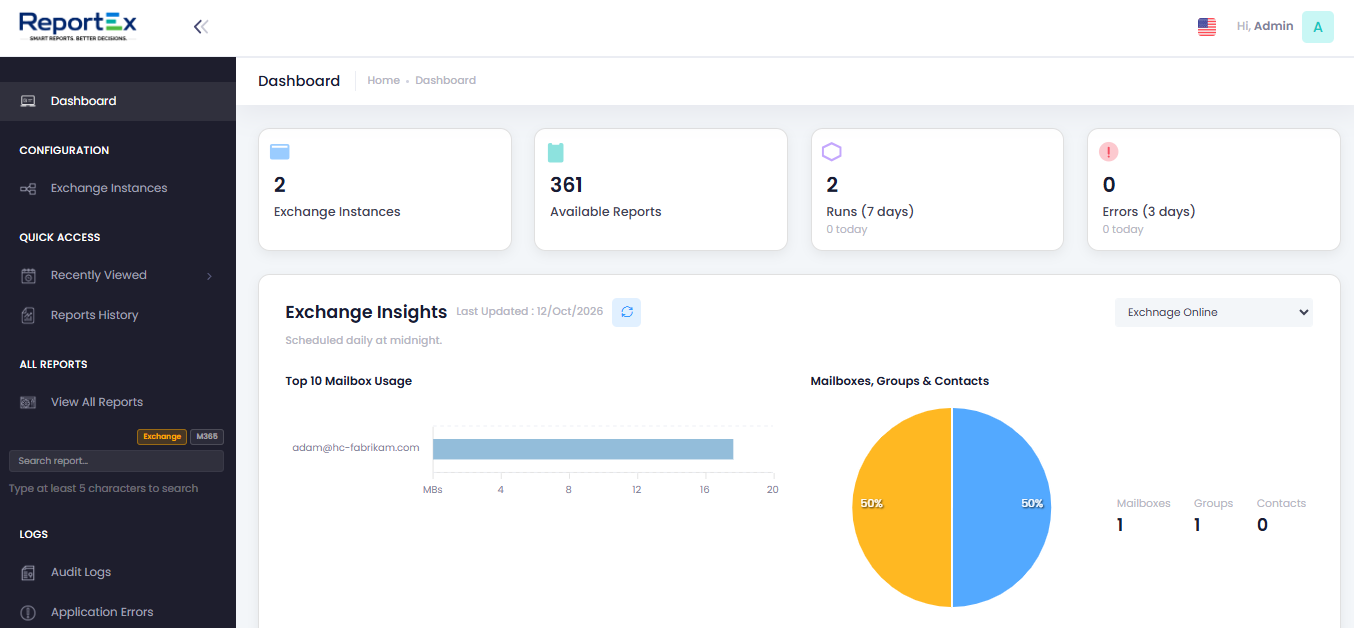Go to Exchange Instances configuration
The image size is (1354, 628).
click(x=118, y=188)
